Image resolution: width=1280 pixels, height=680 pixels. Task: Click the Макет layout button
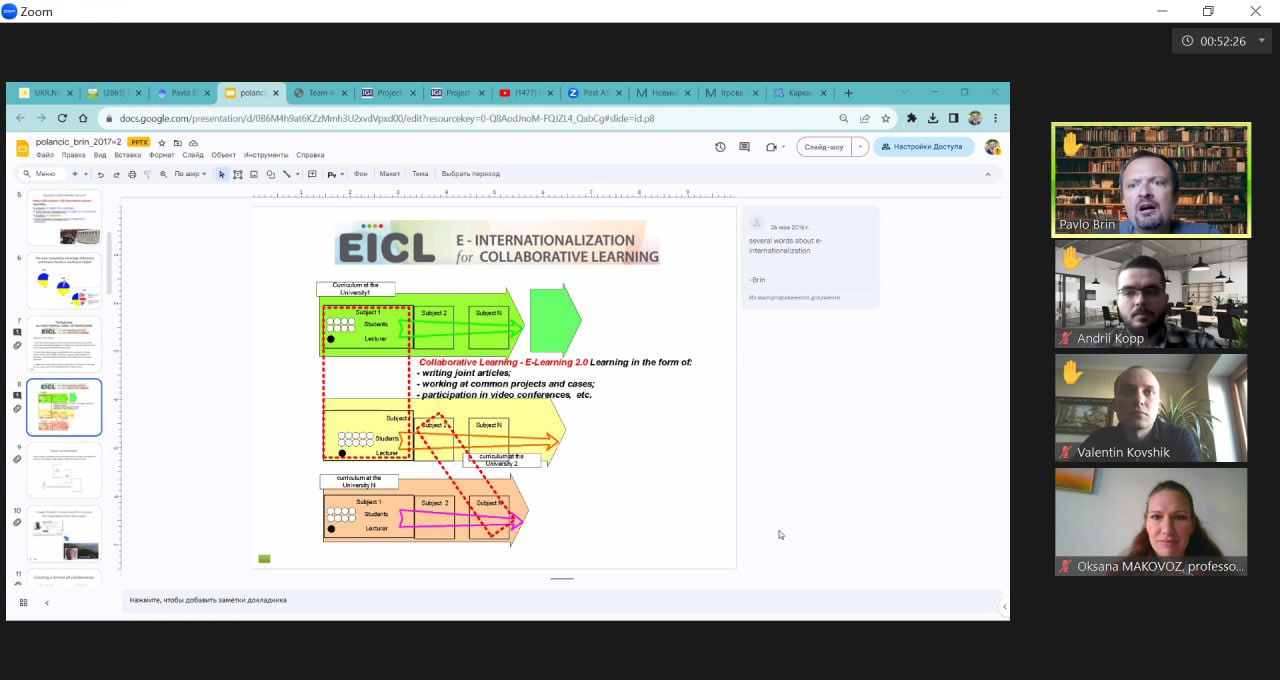pos(389,174)
